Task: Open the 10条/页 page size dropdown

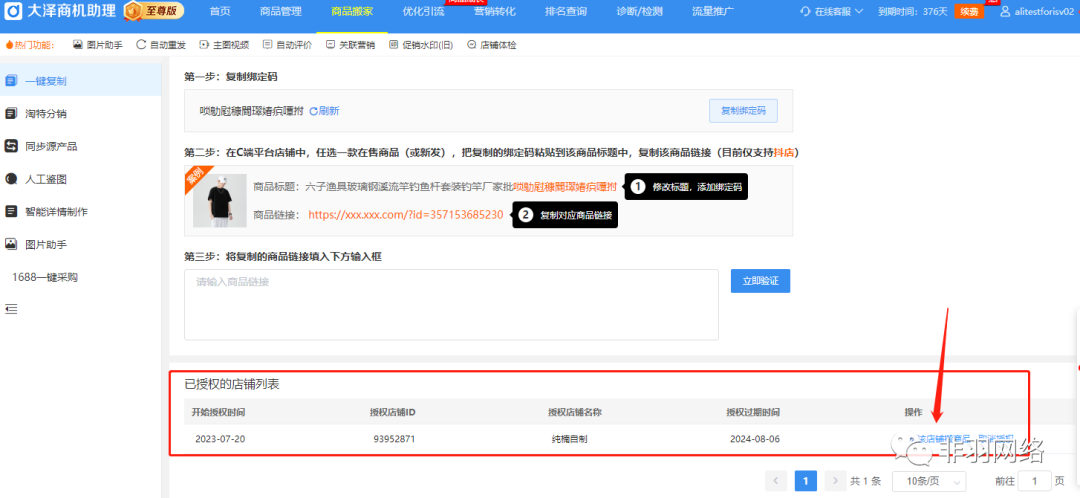Action: click(x=929, y=481)
